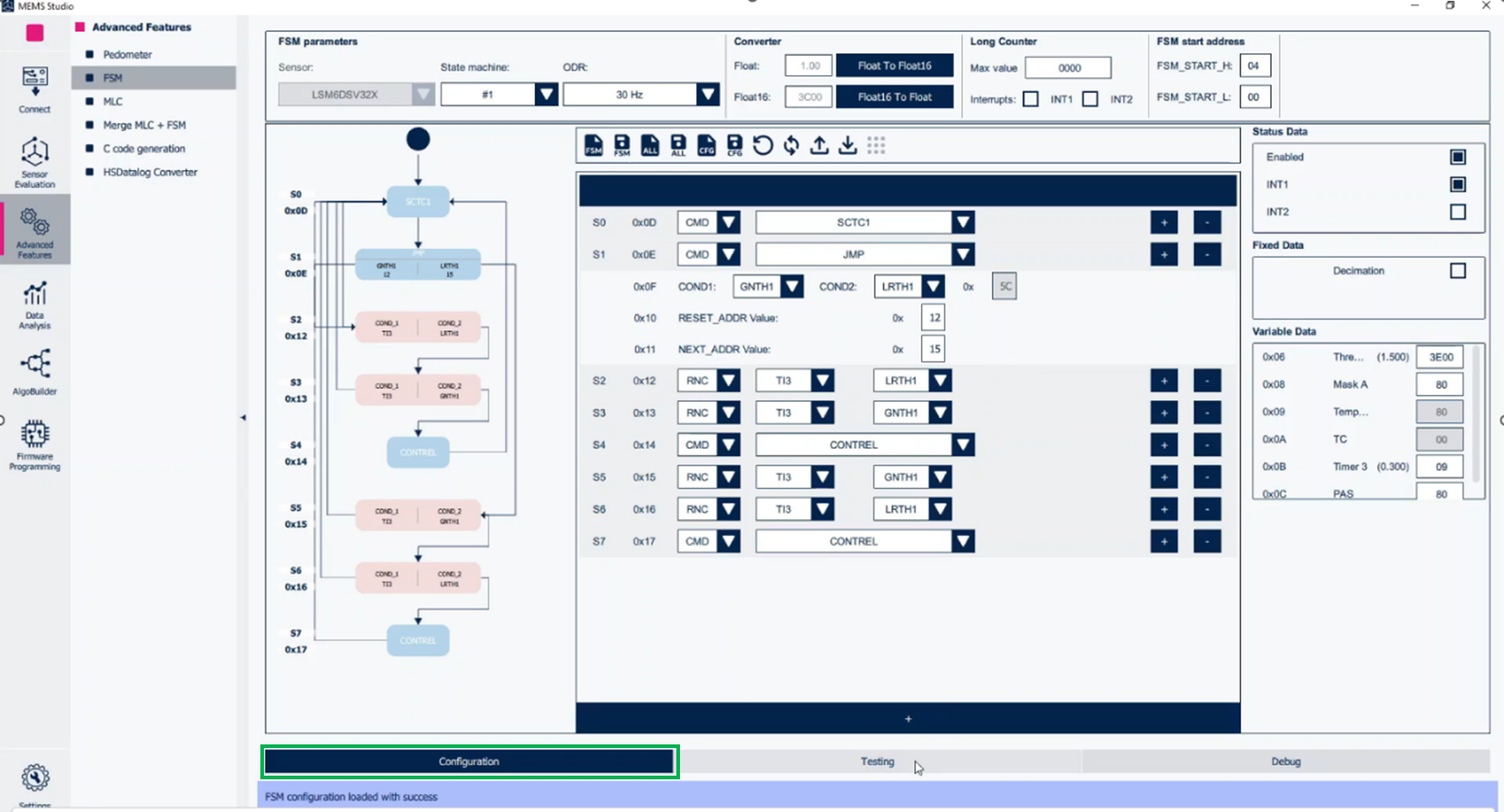Open the State machine dropdown
Image resolution: width=1504 pixels, height=812 pixels.
pyautogui.click(x=547, y=93)
